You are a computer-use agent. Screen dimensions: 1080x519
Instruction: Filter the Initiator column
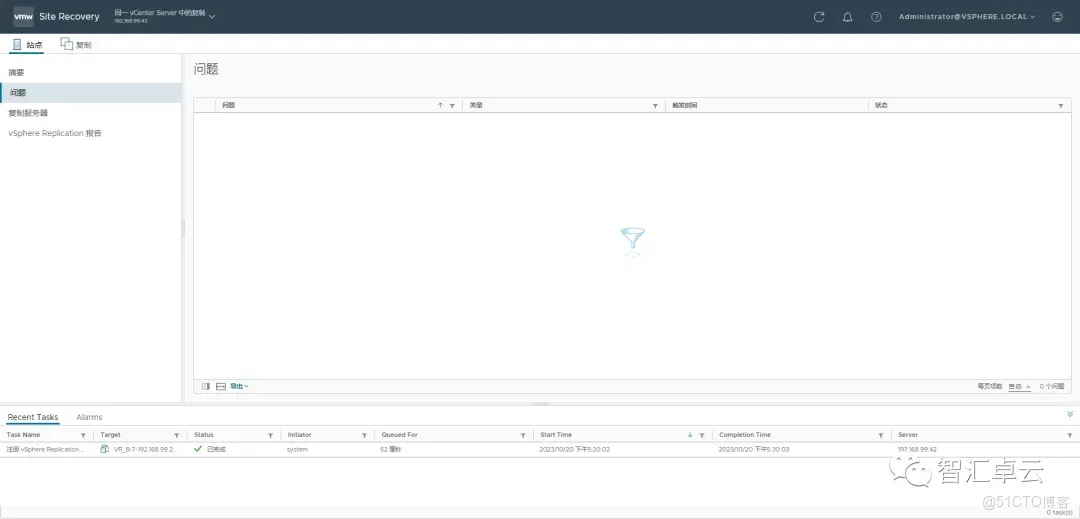click(x=364, y=435)
